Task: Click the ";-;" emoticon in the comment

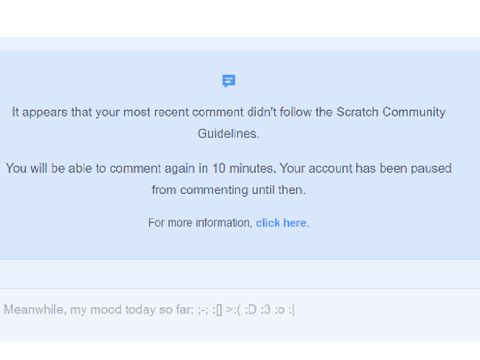Action: click(x=203, y=310)
